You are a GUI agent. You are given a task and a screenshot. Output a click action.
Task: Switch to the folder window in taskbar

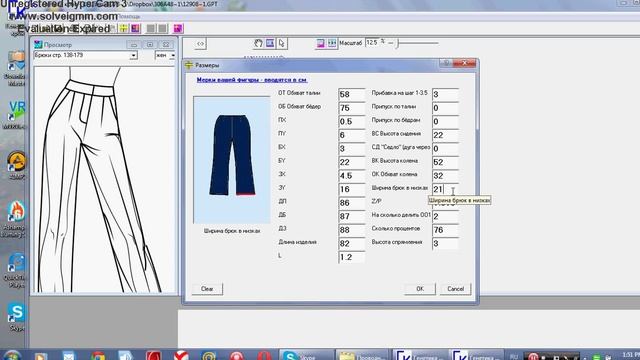click(362, 356)
